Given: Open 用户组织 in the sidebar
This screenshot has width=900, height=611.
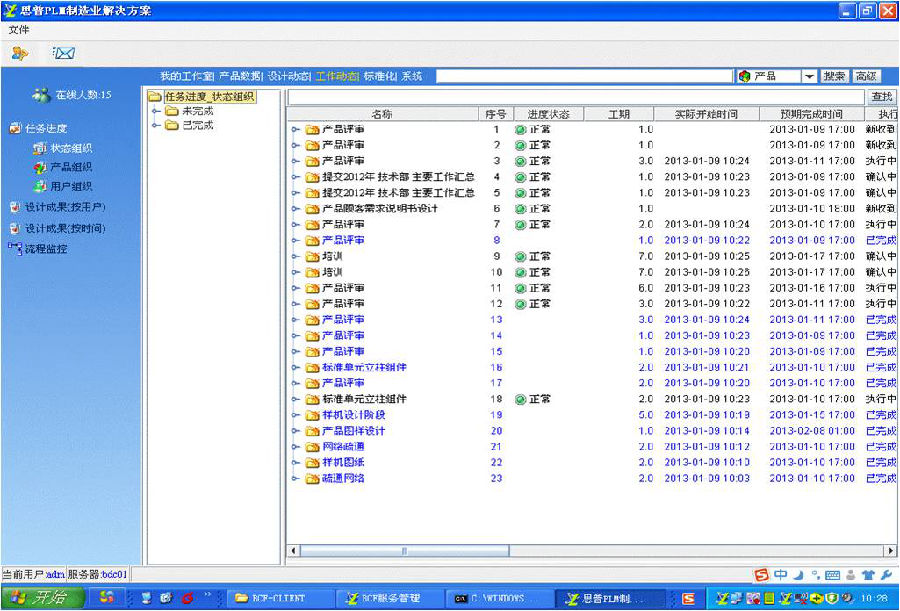Looking at the screenshot, I should point(71,186).
